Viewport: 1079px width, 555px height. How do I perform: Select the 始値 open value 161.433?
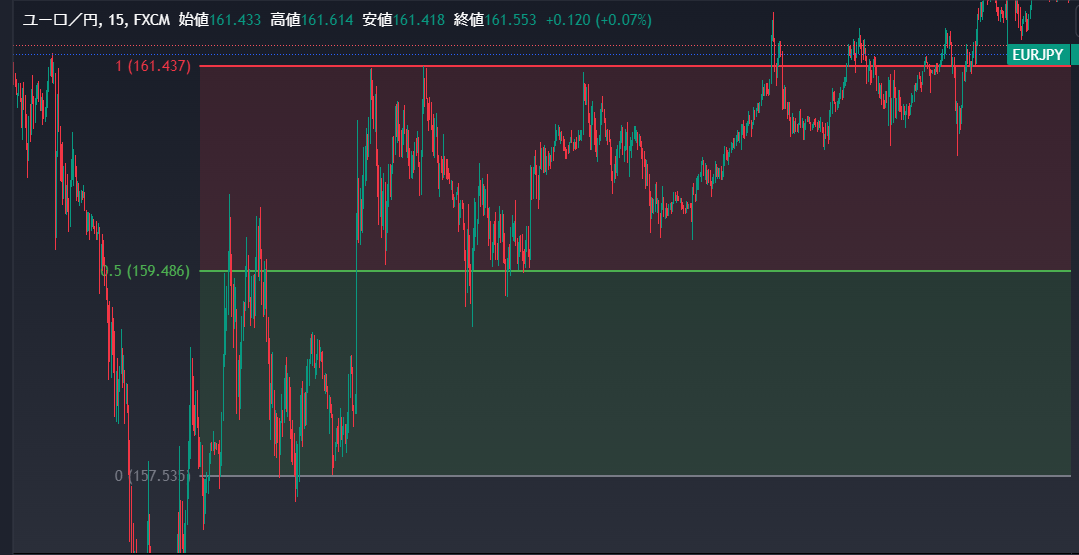pyautogui.click(x=235, y=20)
